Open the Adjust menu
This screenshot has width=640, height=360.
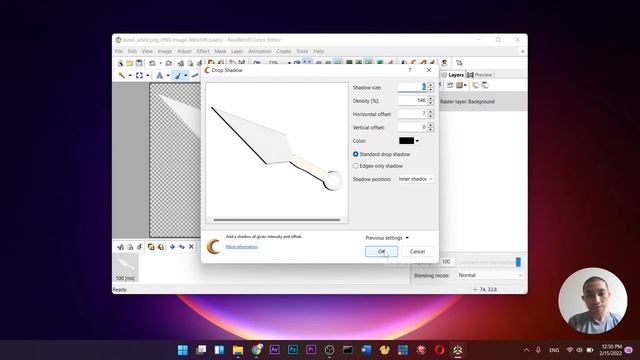tap(184, 51)
